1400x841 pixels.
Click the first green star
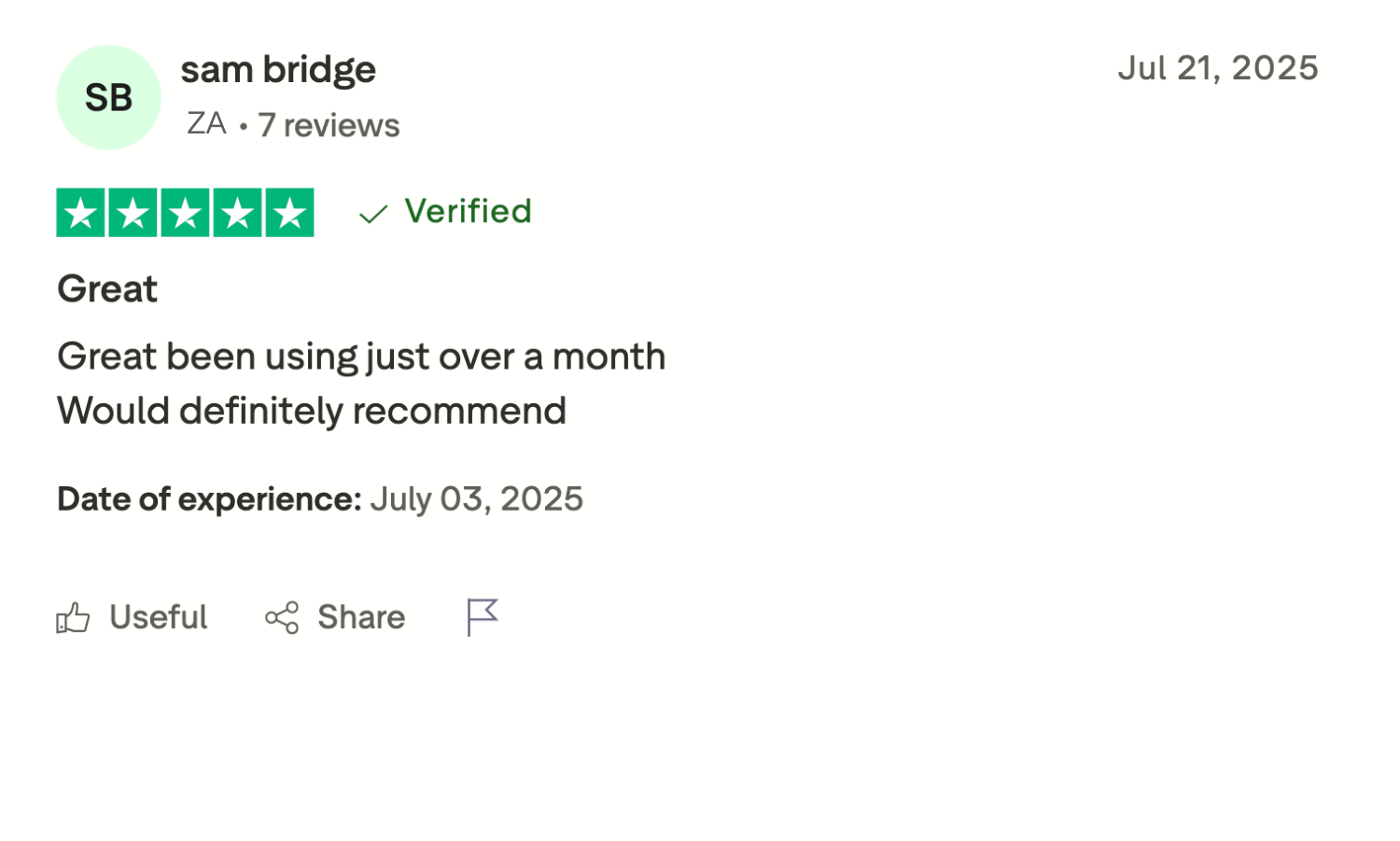point(80,213)
